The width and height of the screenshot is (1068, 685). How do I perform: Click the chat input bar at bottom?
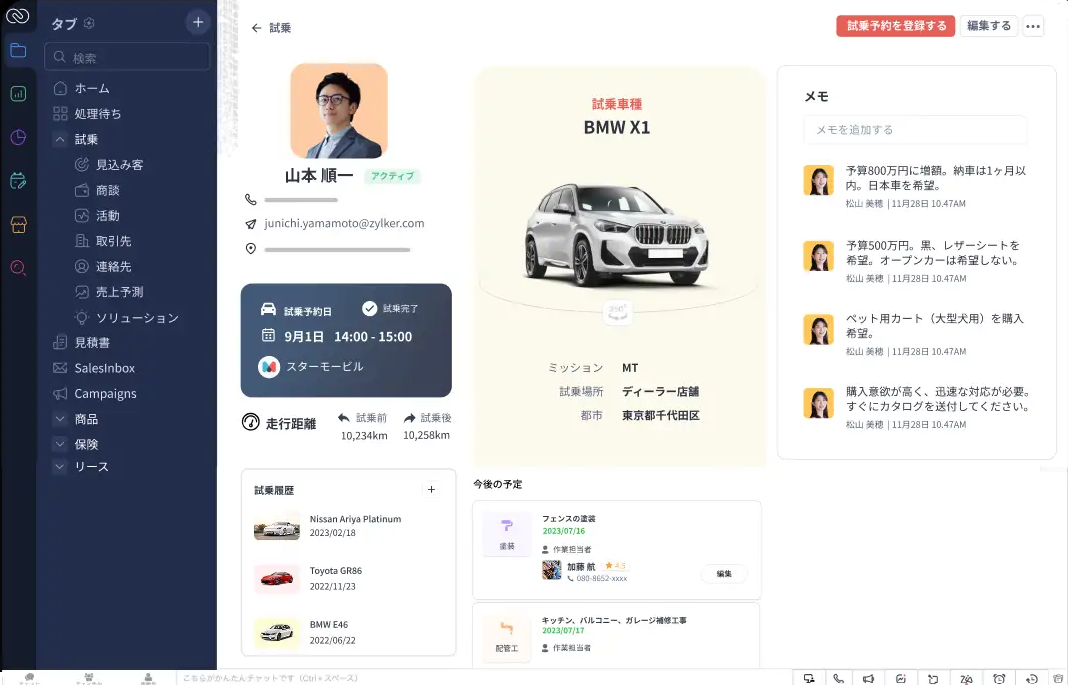coord(484,678)
